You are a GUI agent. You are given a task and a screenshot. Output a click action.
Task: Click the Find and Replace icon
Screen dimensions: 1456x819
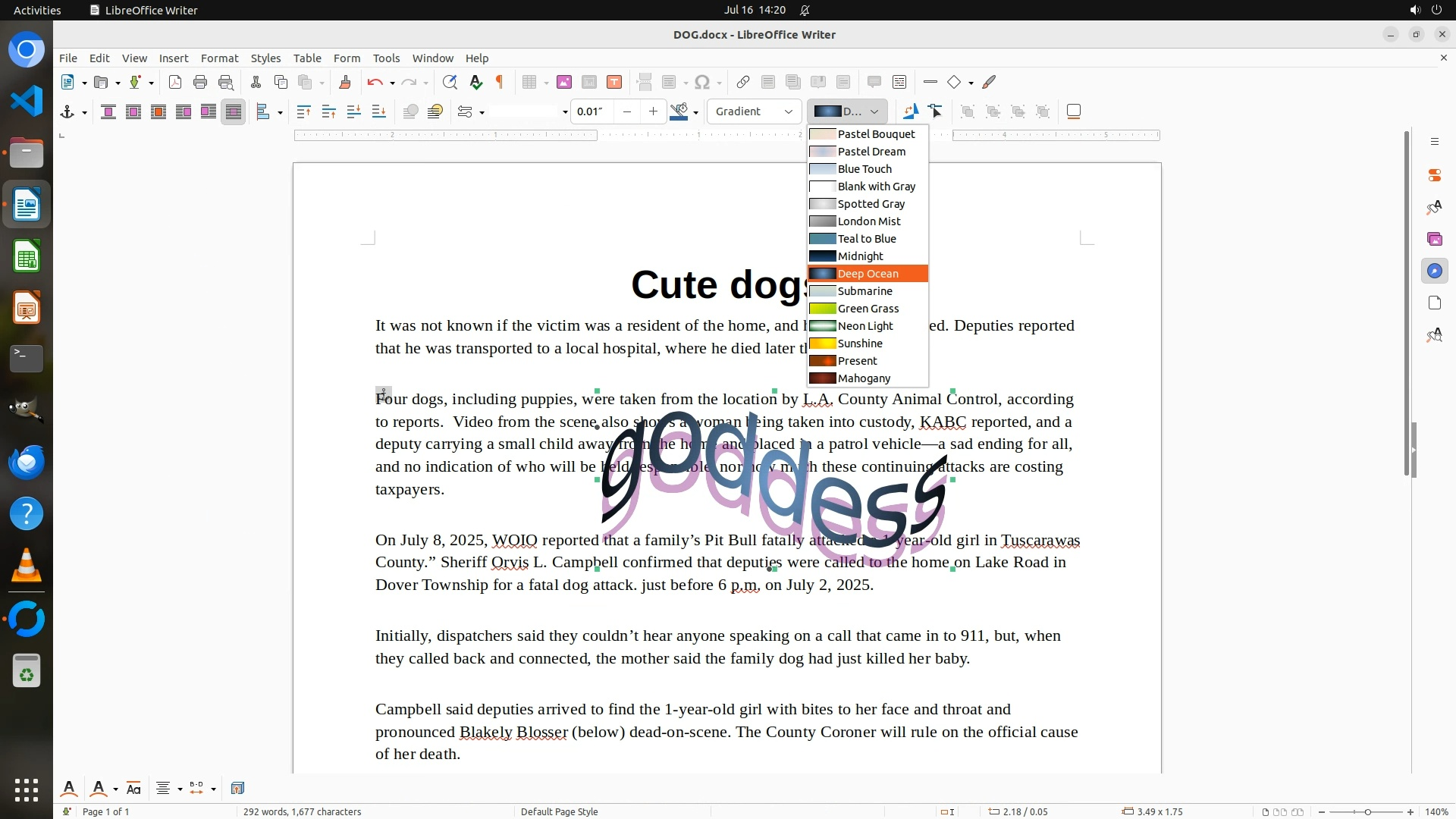450,82
